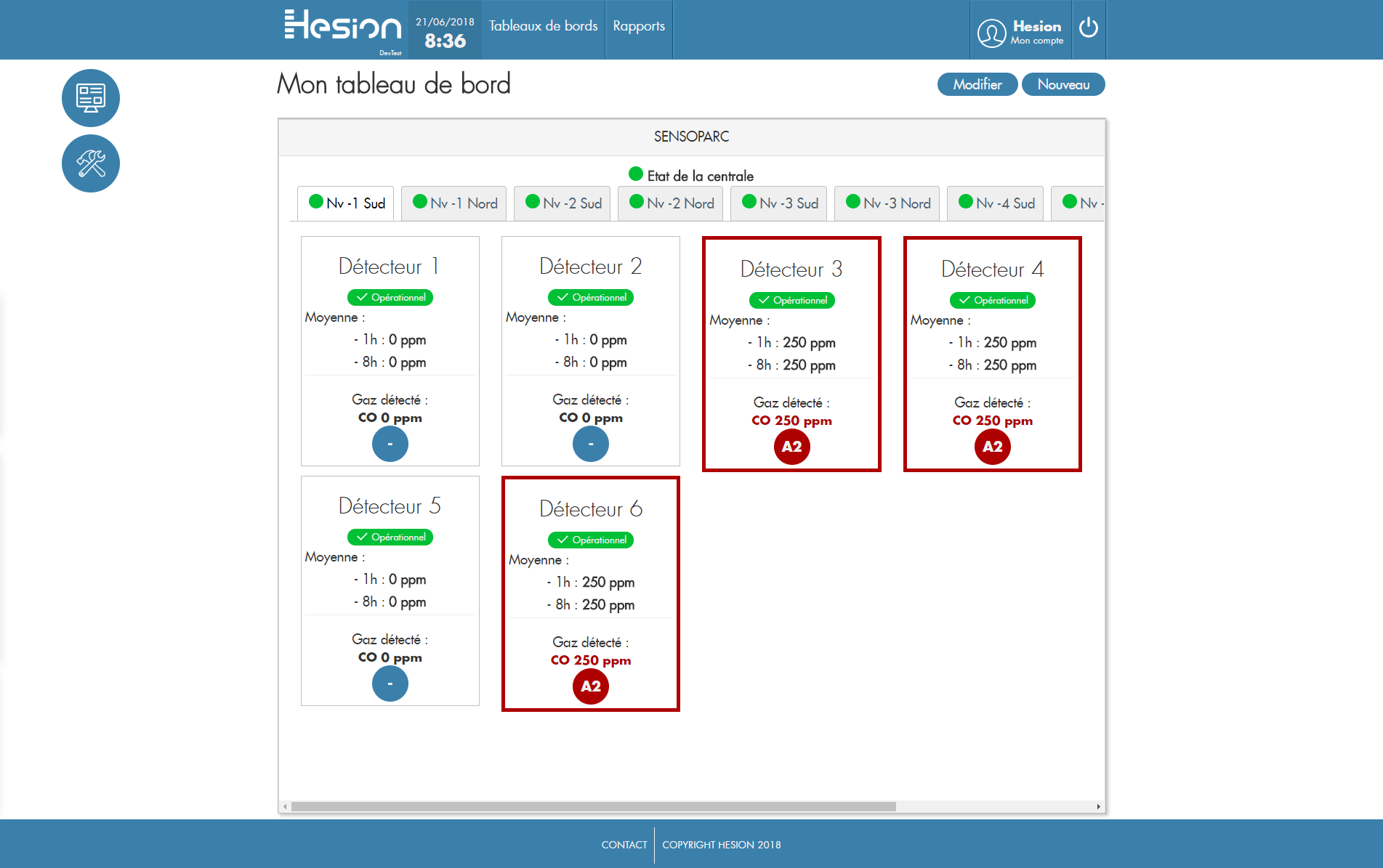1383x868 pixels.
Task: Click the SENSOPARC panel header
Action: 692,137
